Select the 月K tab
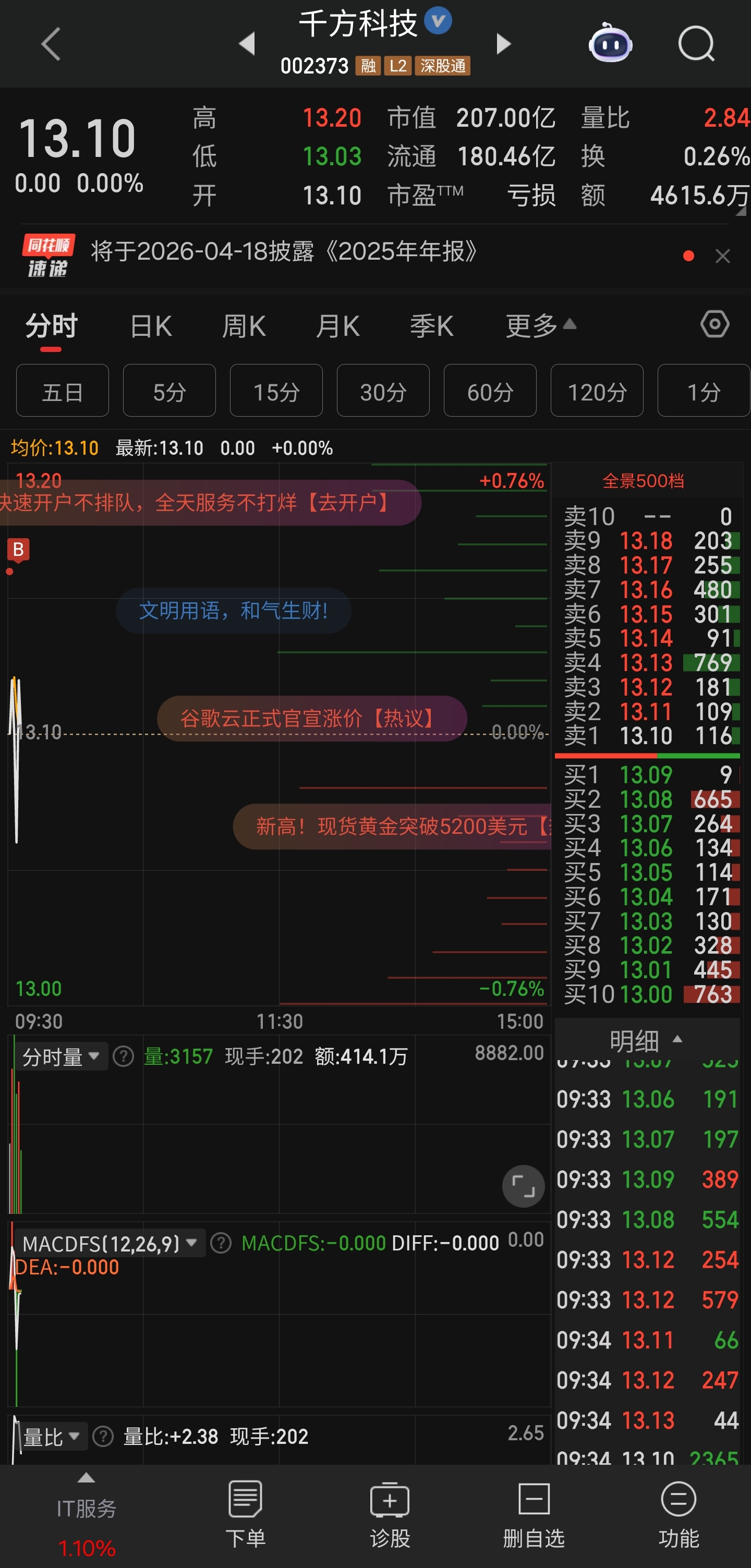 click(x=338, y=326)
